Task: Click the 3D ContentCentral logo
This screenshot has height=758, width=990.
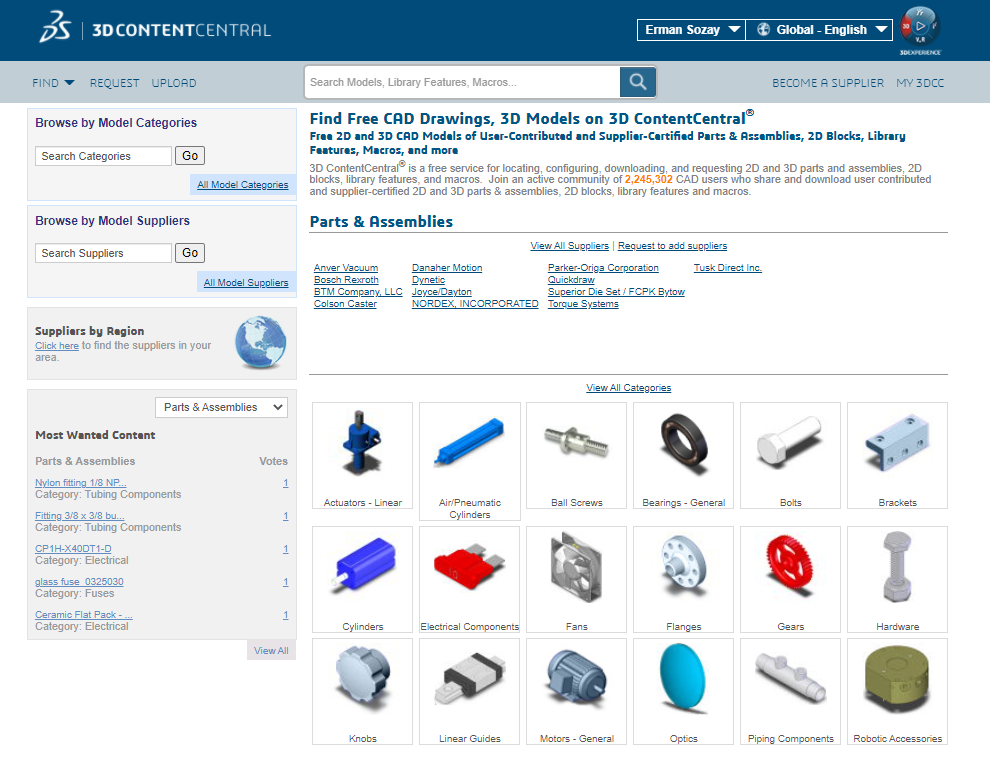Action: coord(155,29)
